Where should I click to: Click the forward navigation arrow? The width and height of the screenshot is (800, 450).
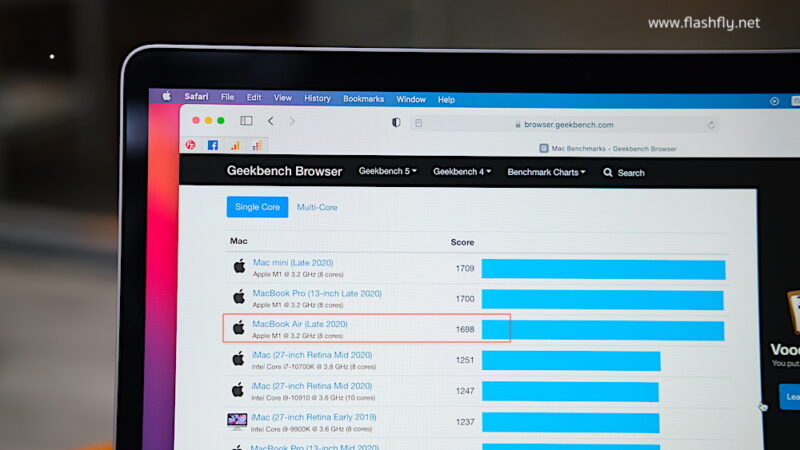coord(292,121)
